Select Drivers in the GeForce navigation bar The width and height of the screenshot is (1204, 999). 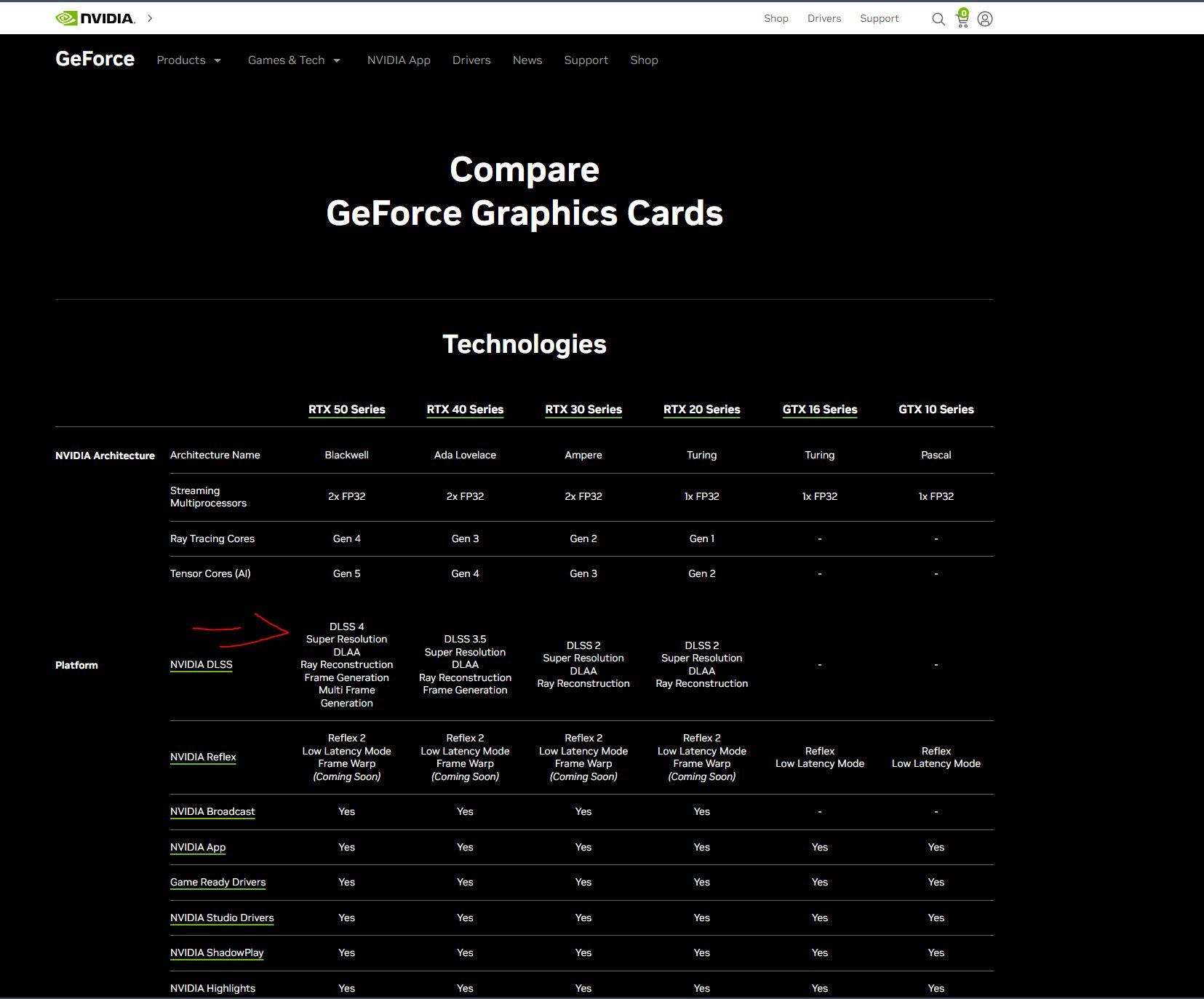471,60
